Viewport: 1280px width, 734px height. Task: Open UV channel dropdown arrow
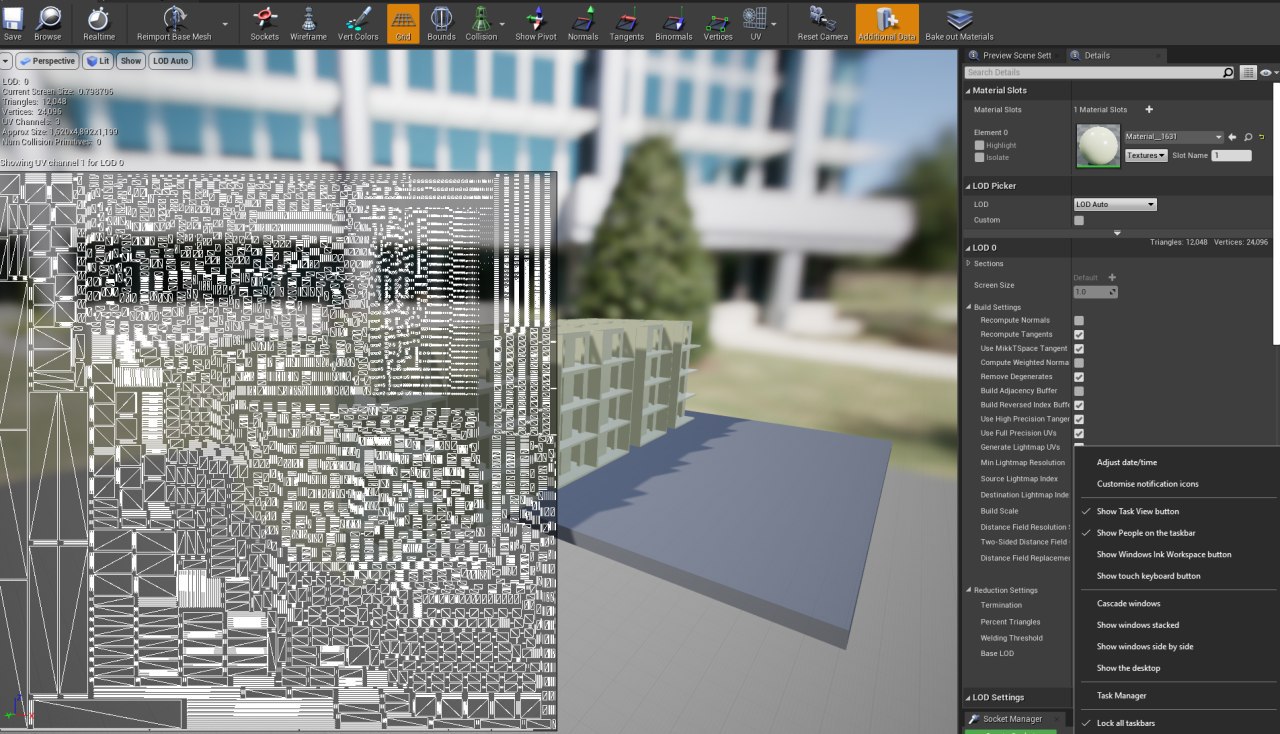(x=774, y=22)
